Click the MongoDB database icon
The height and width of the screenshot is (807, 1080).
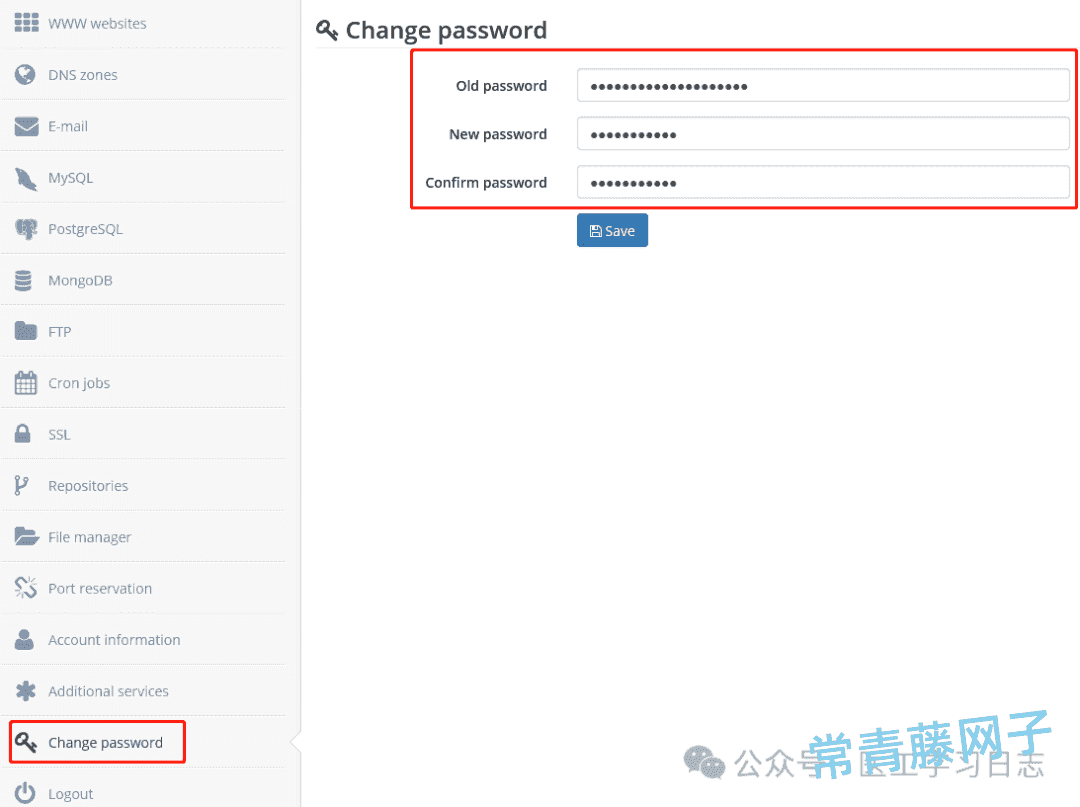[23, 280]
